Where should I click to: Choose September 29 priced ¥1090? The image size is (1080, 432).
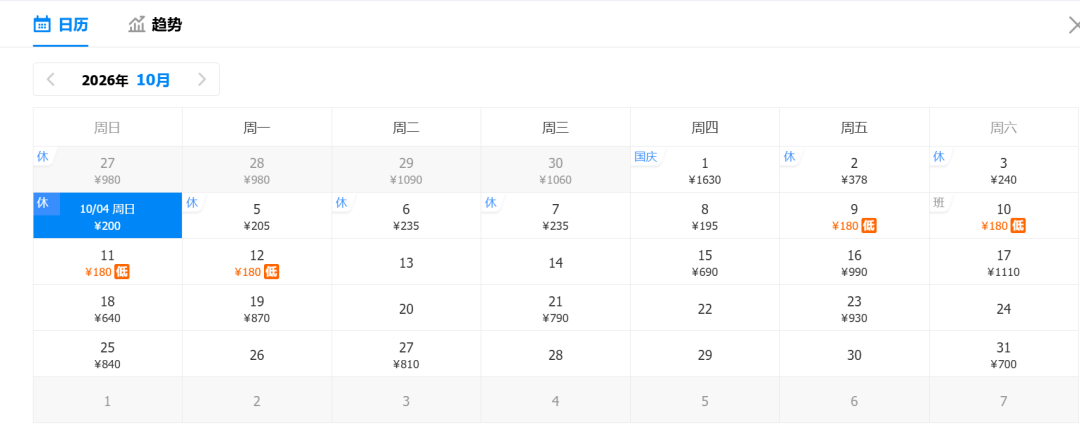point(406,169)
